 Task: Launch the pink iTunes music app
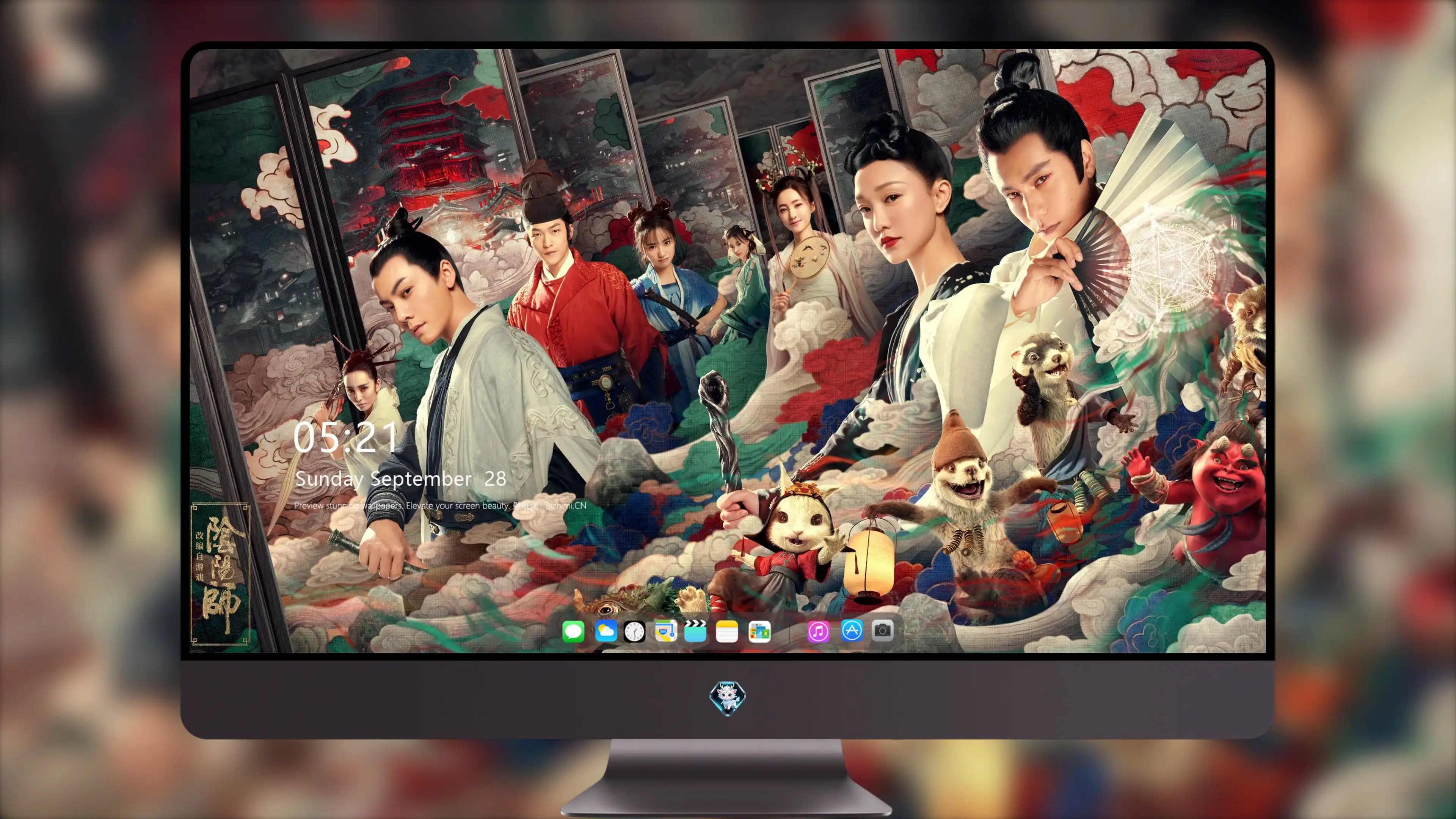tap(819, 631)
